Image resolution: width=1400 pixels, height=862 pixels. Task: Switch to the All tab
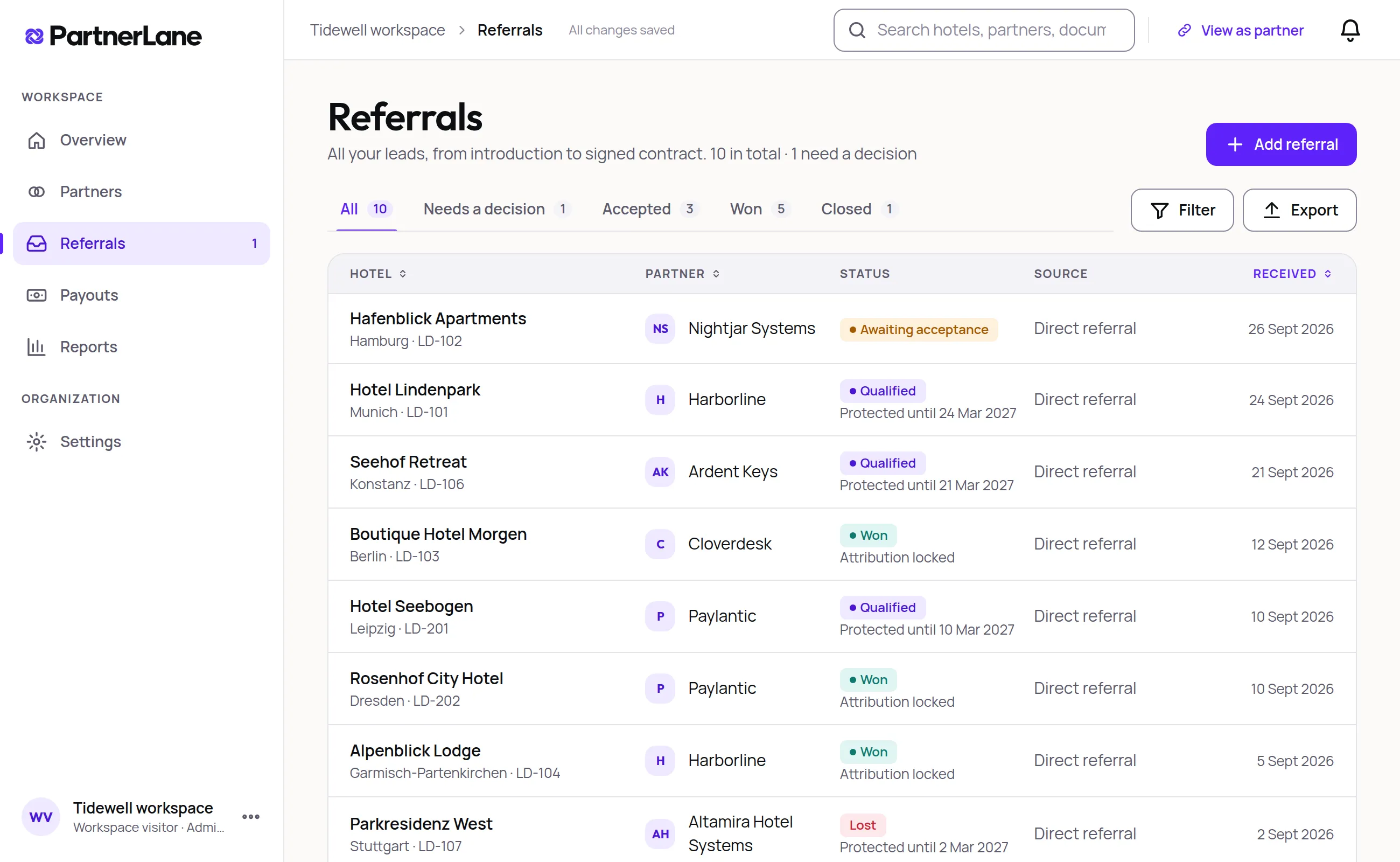point(366,209)
